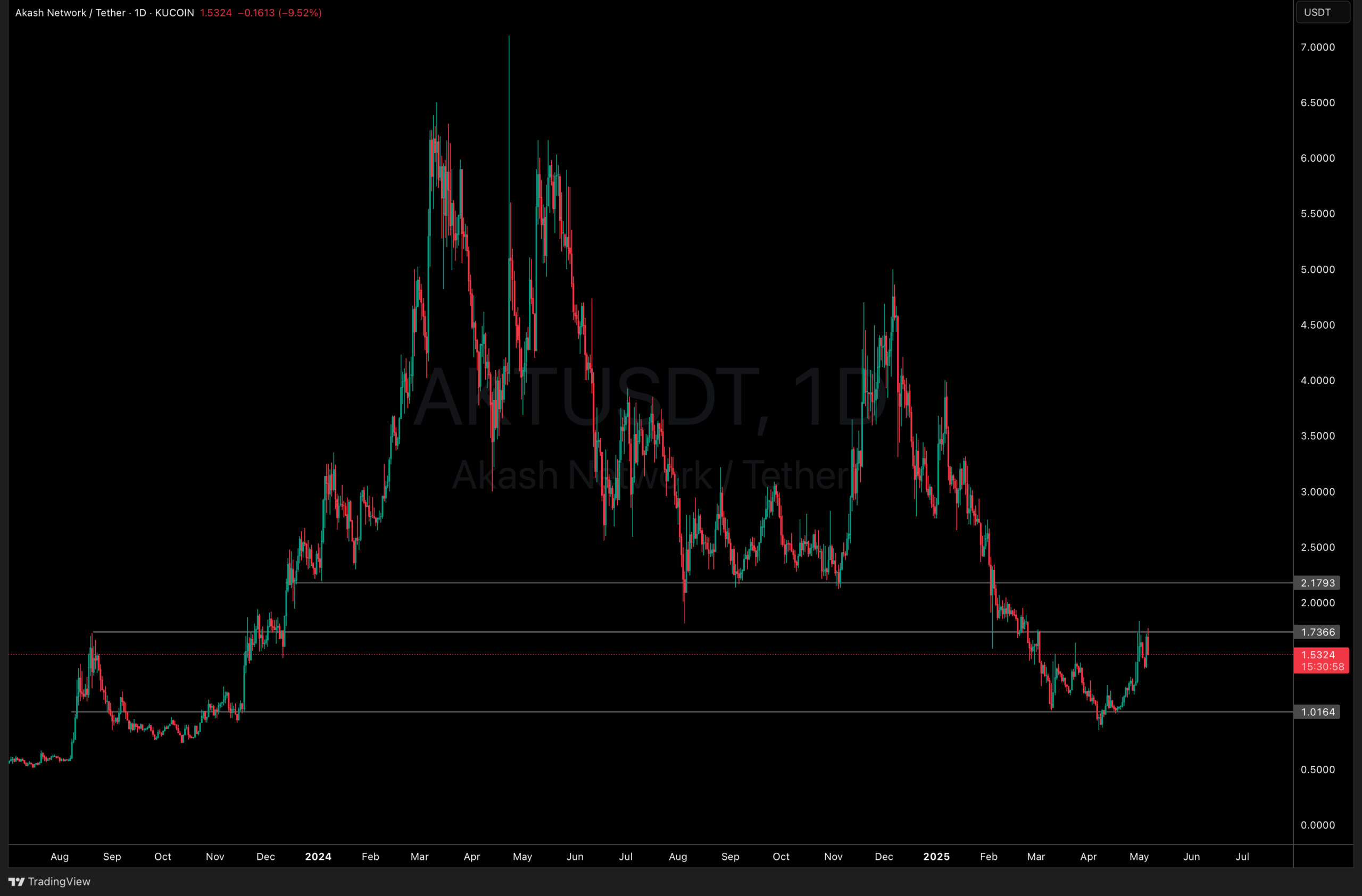Click the AKTUSDT, 1D watermark text
The width and height of the screenshot is (1362, 896).
click(650, 397)
